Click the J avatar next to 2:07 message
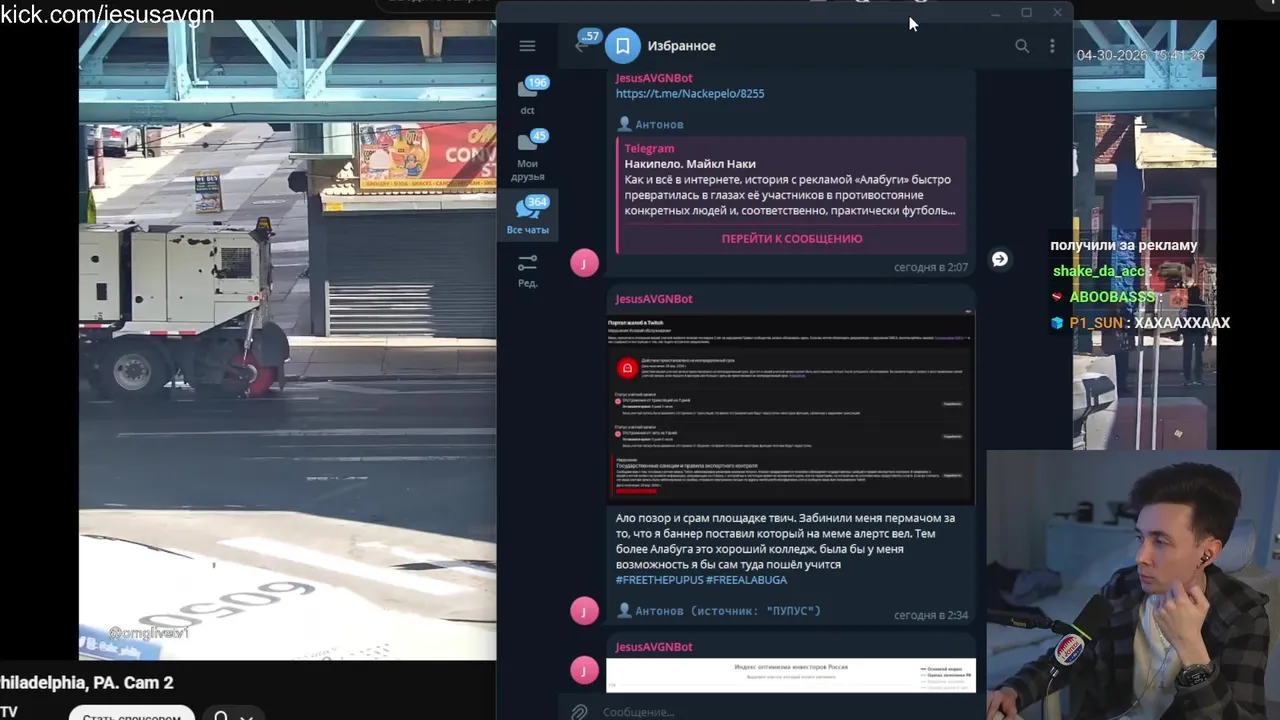Viewport: 1280px width, 720px height. click(584, 263)
